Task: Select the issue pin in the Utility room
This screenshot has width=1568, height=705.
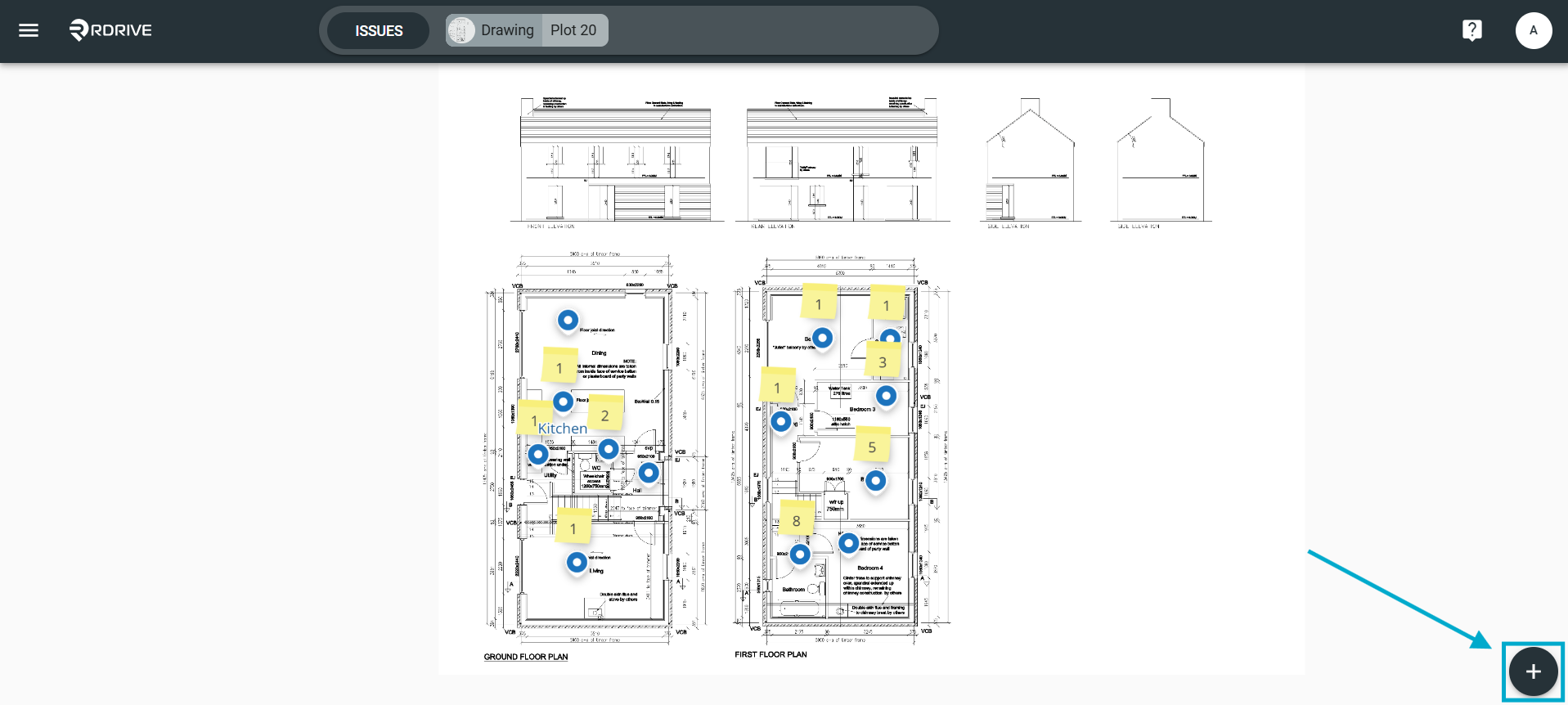Action: click(x=538, y=454)
